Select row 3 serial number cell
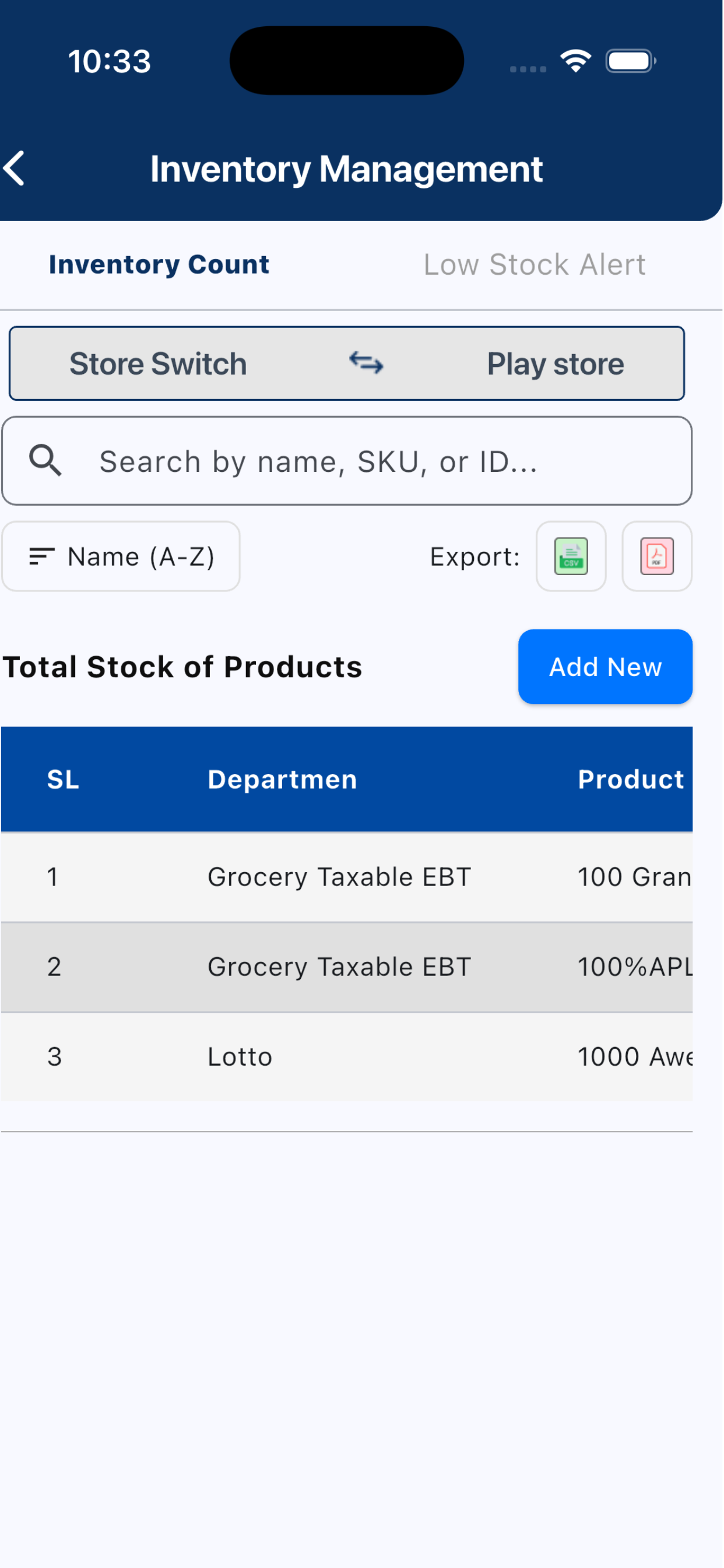This screenshot has width=724, height=1568. coord(55,1056)
